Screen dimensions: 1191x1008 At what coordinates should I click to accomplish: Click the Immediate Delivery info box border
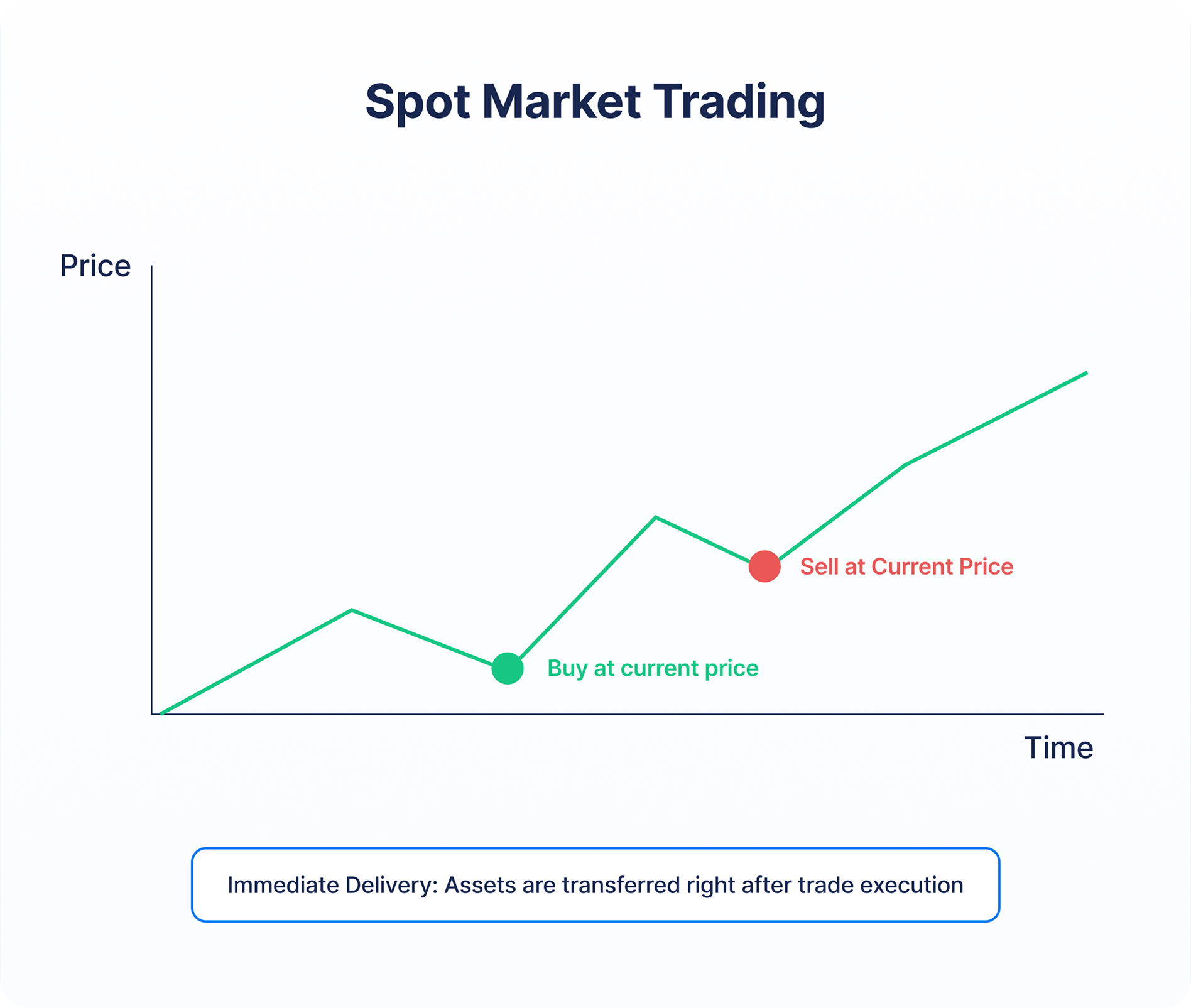coord(595,849)
